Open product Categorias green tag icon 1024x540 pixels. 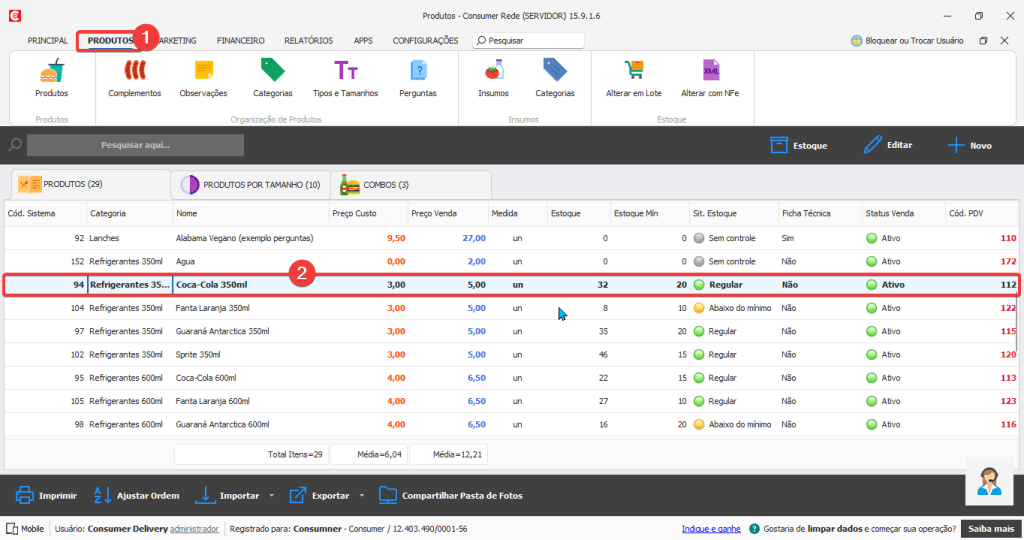point(273,73)
